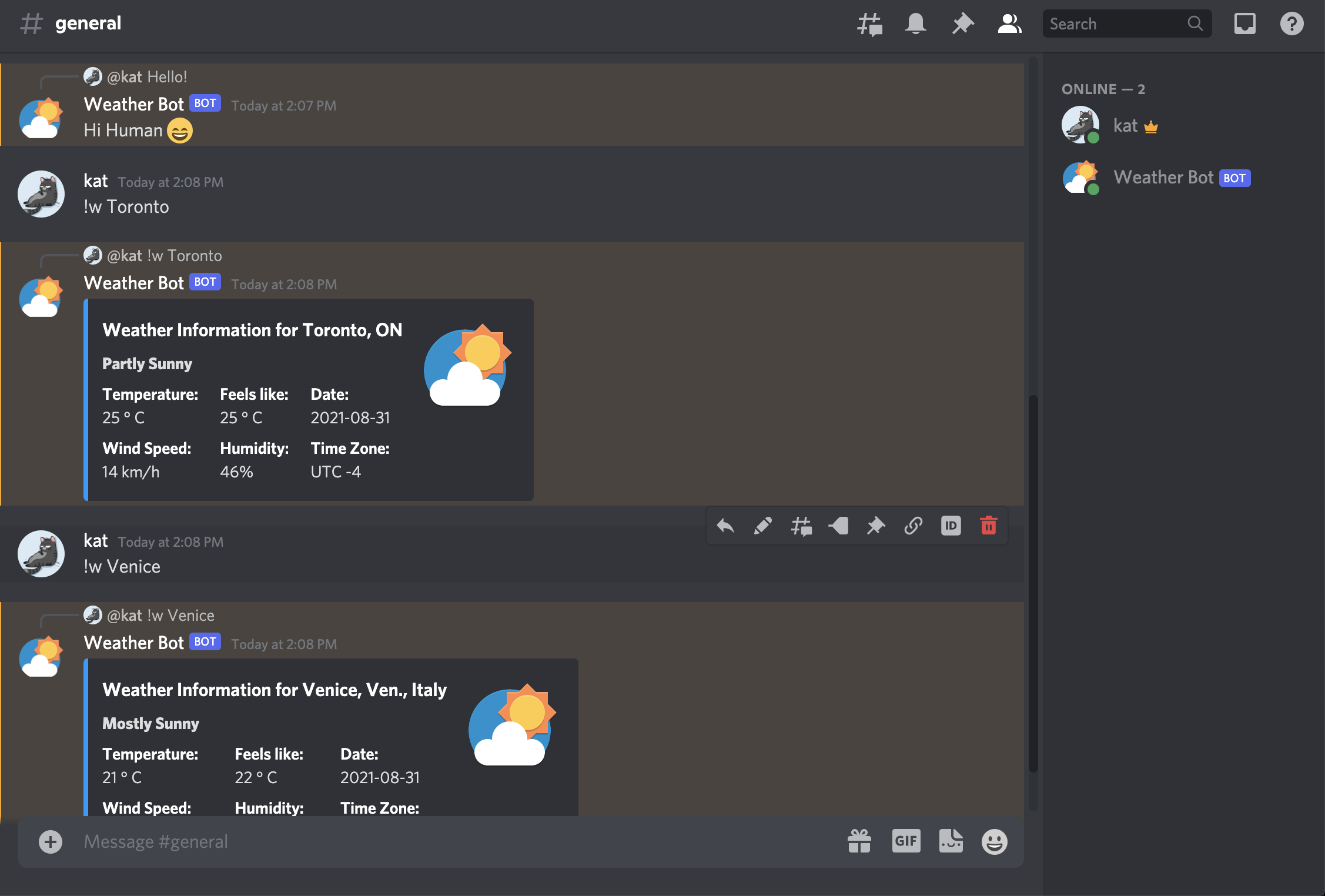Hide the member list
1325x896 pixels.
(x=1009, y=24)
